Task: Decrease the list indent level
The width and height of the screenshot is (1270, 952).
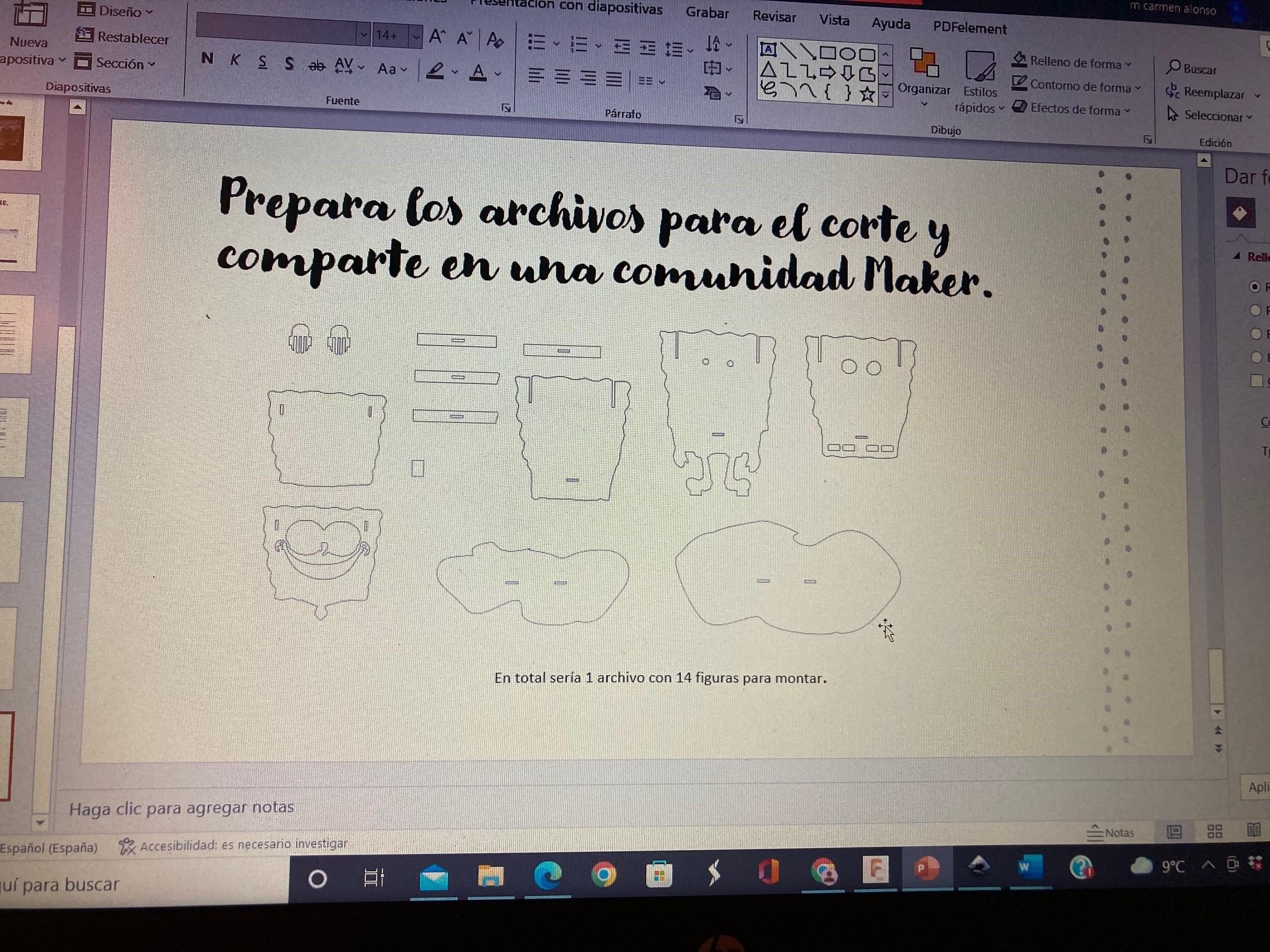Action: 622,46
